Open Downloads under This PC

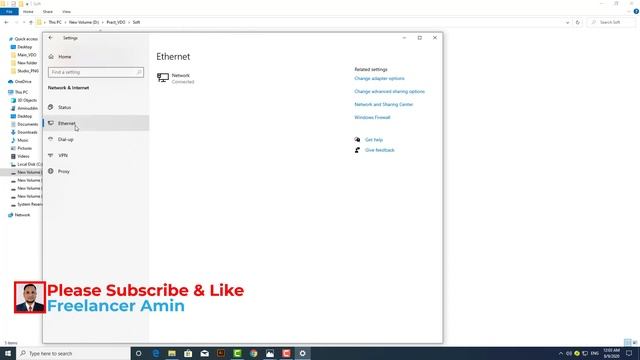(27, 132)
